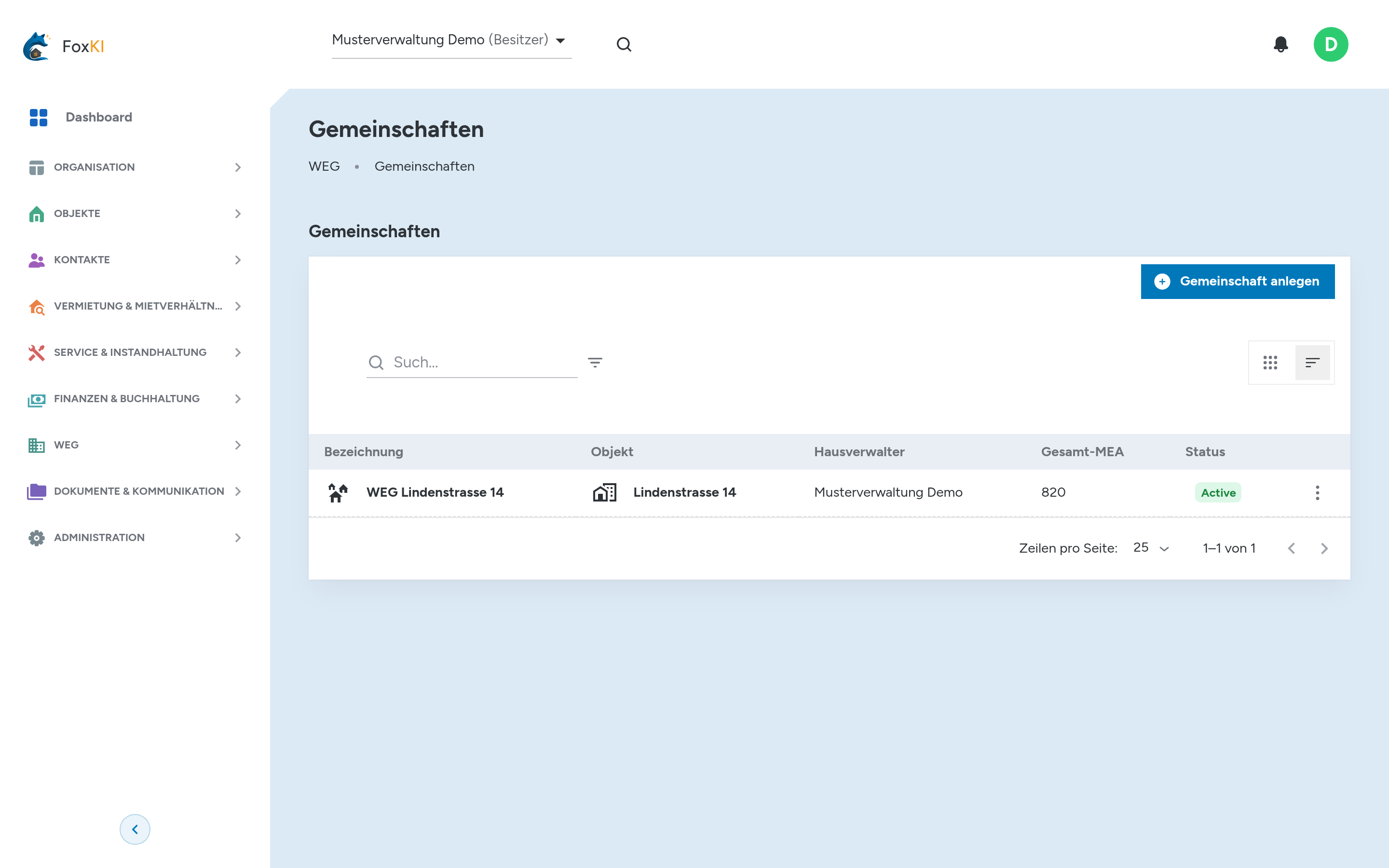Sort by Gesamt-MEA column header
1389x868 pixels.
pyautogui.click(x=1082, y=452)
